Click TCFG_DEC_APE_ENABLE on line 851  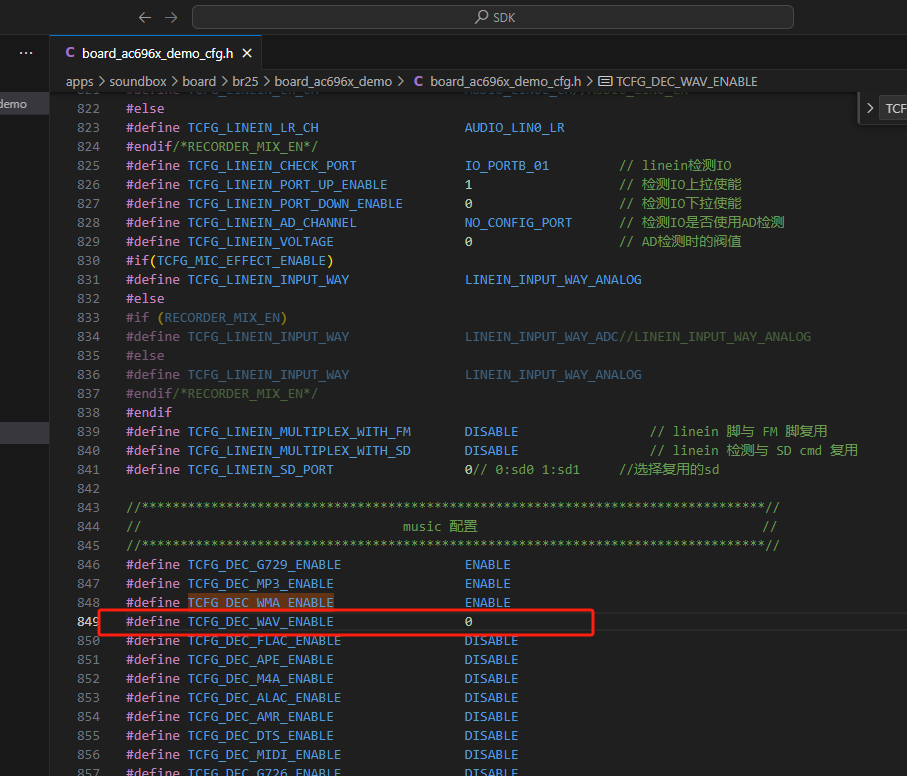pyautogui.click(x=260, y=660)
